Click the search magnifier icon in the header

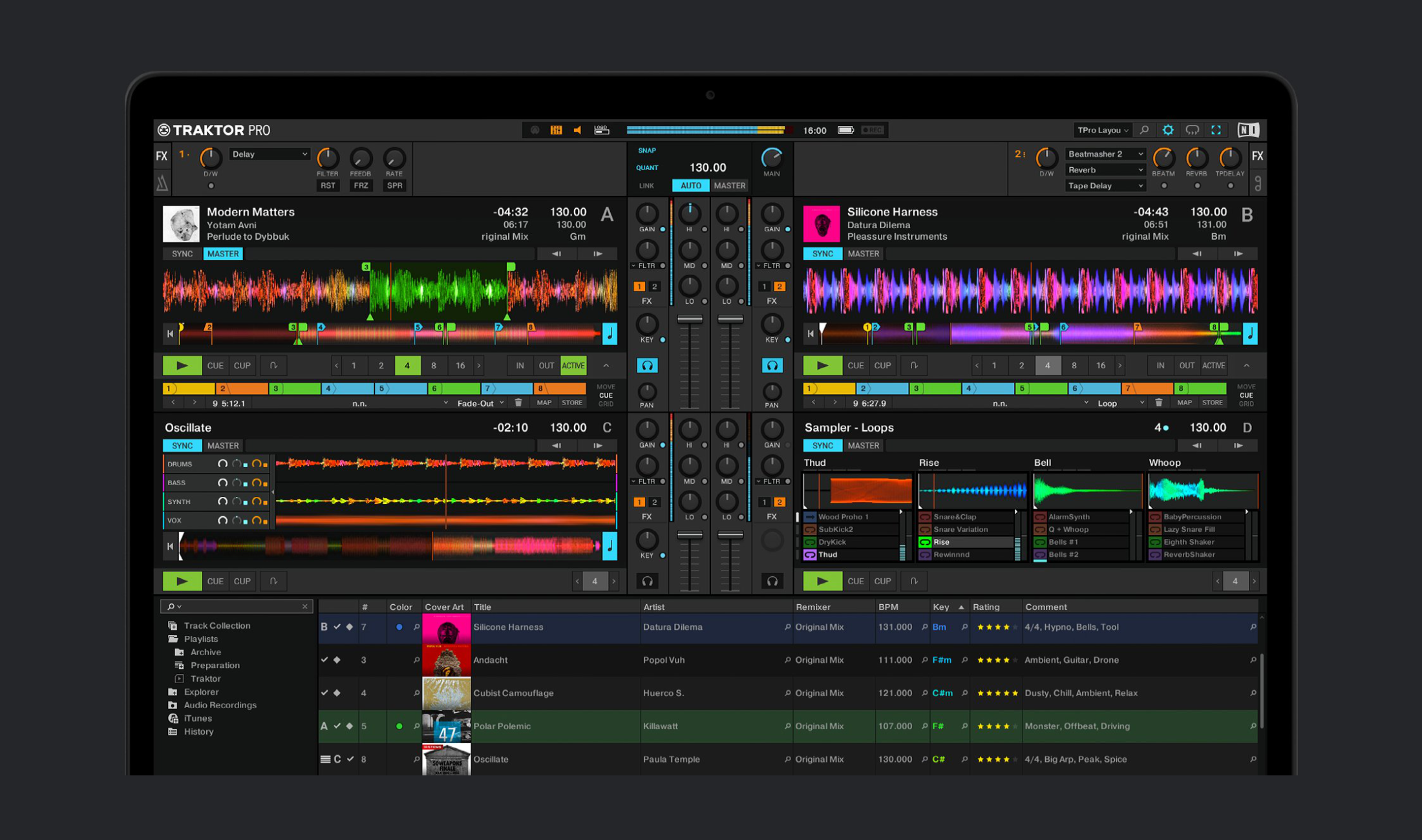pyautogui.click(x=1145, y=130)
